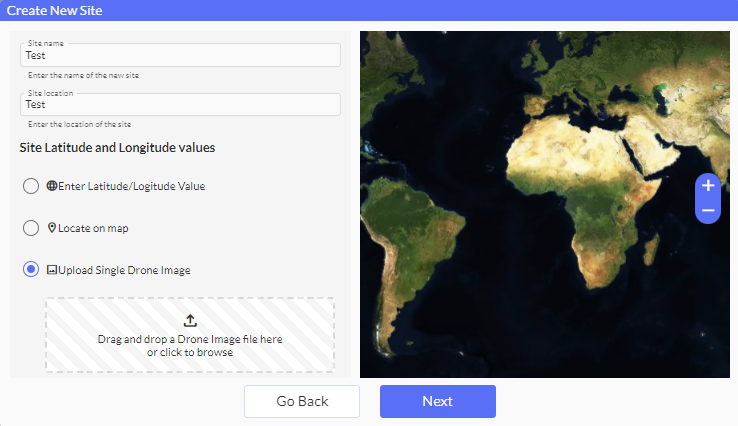Select the Locate on map radio button
This screenshot has width=738, height=426.
point(31,228)
